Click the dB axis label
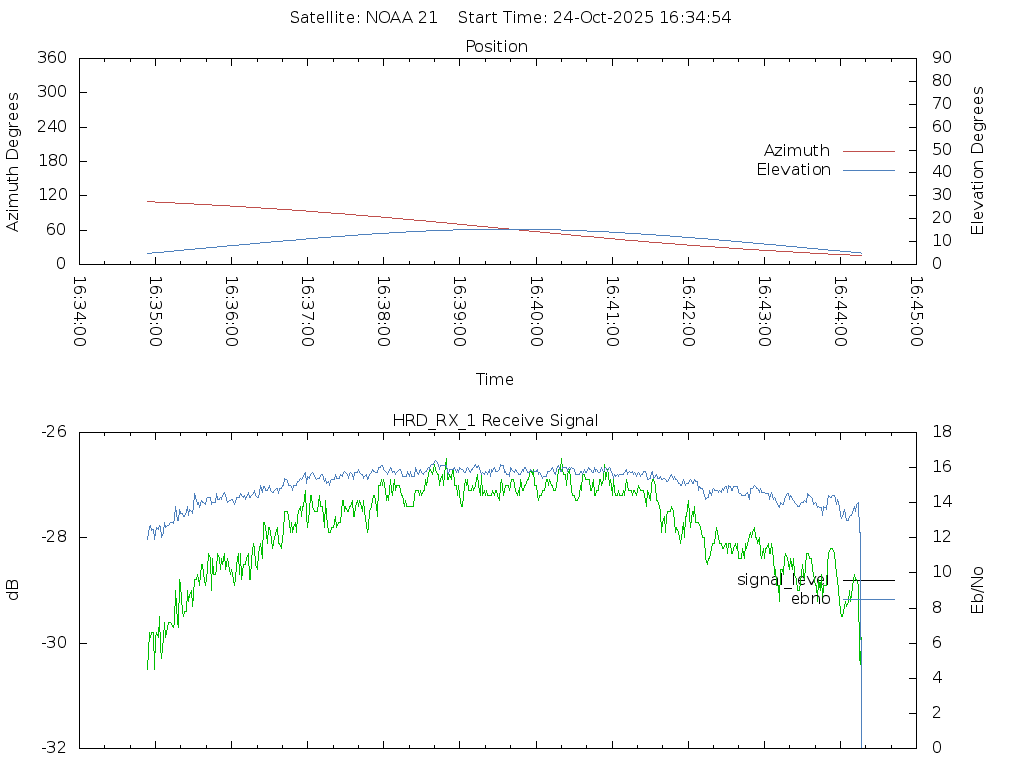The width and height of the screenshot is (1024, 768). coord(13,590)
